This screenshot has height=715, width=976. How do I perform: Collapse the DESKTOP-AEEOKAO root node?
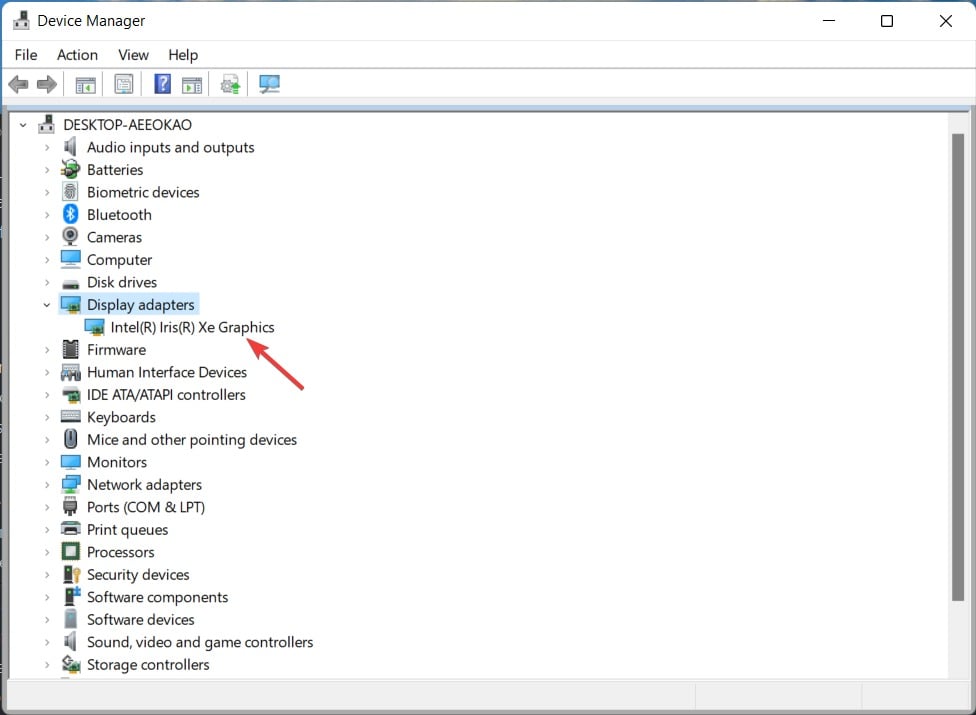click(23, 125)
